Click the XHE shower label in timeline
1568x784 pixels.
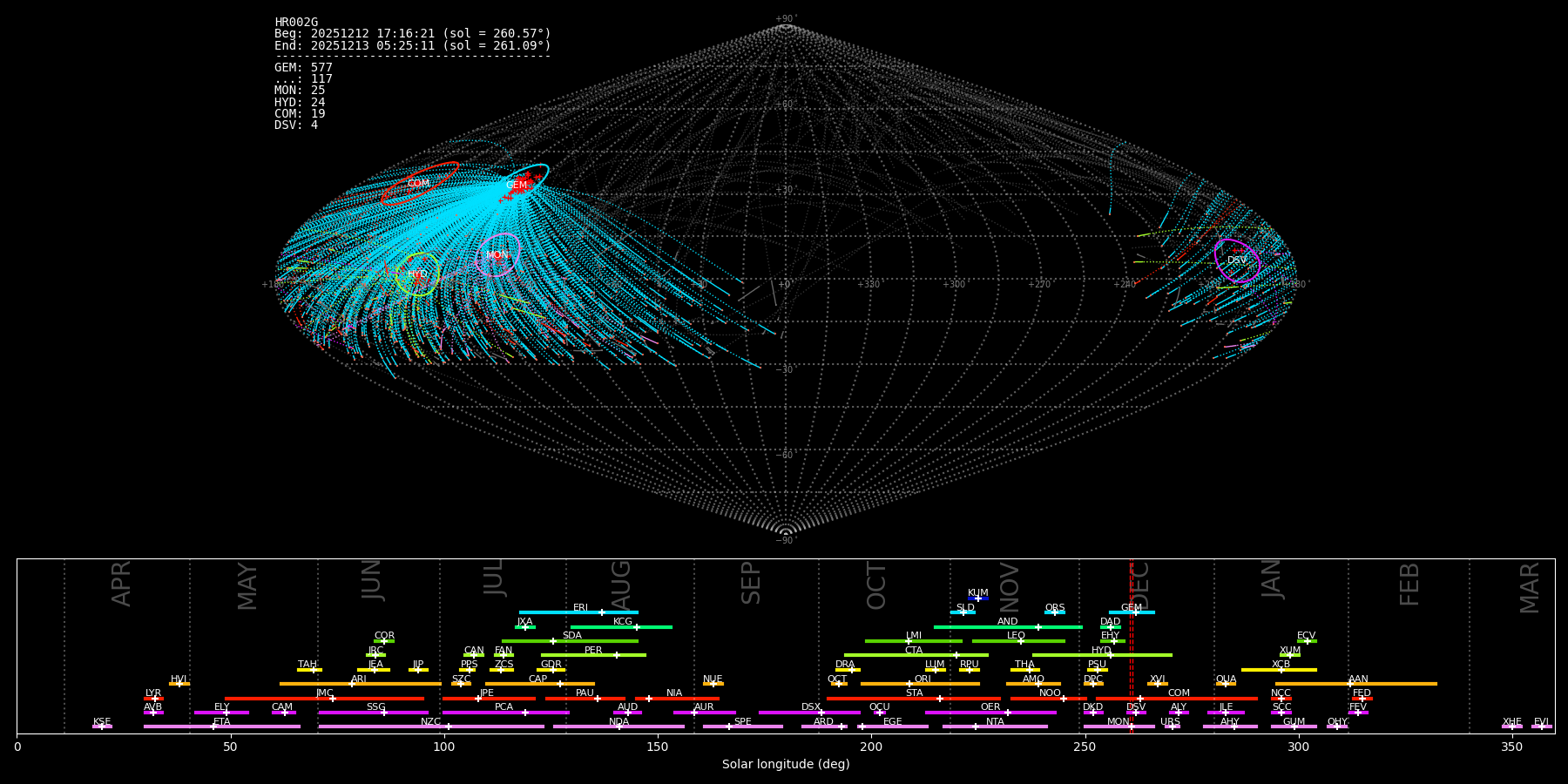[x=1511, y=722]
